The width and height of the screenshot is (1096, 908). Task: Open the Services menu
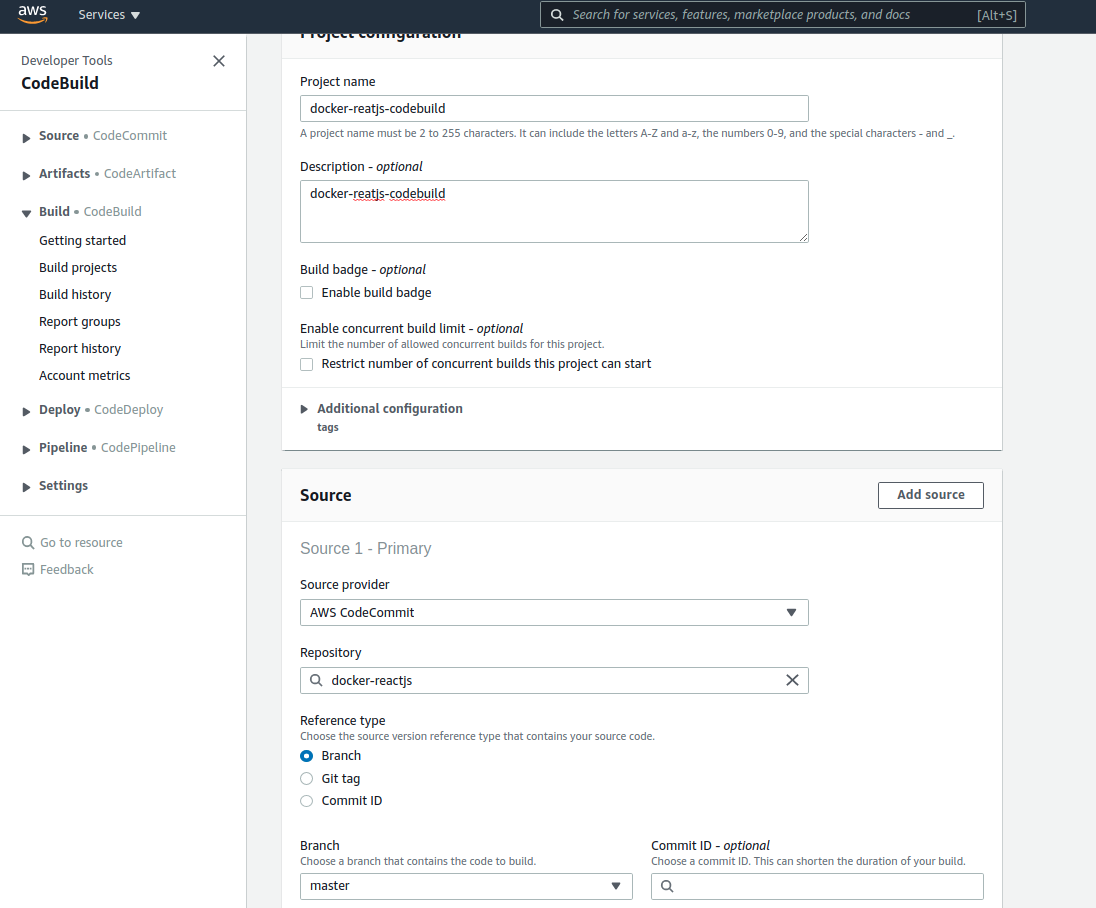[108, 14]
